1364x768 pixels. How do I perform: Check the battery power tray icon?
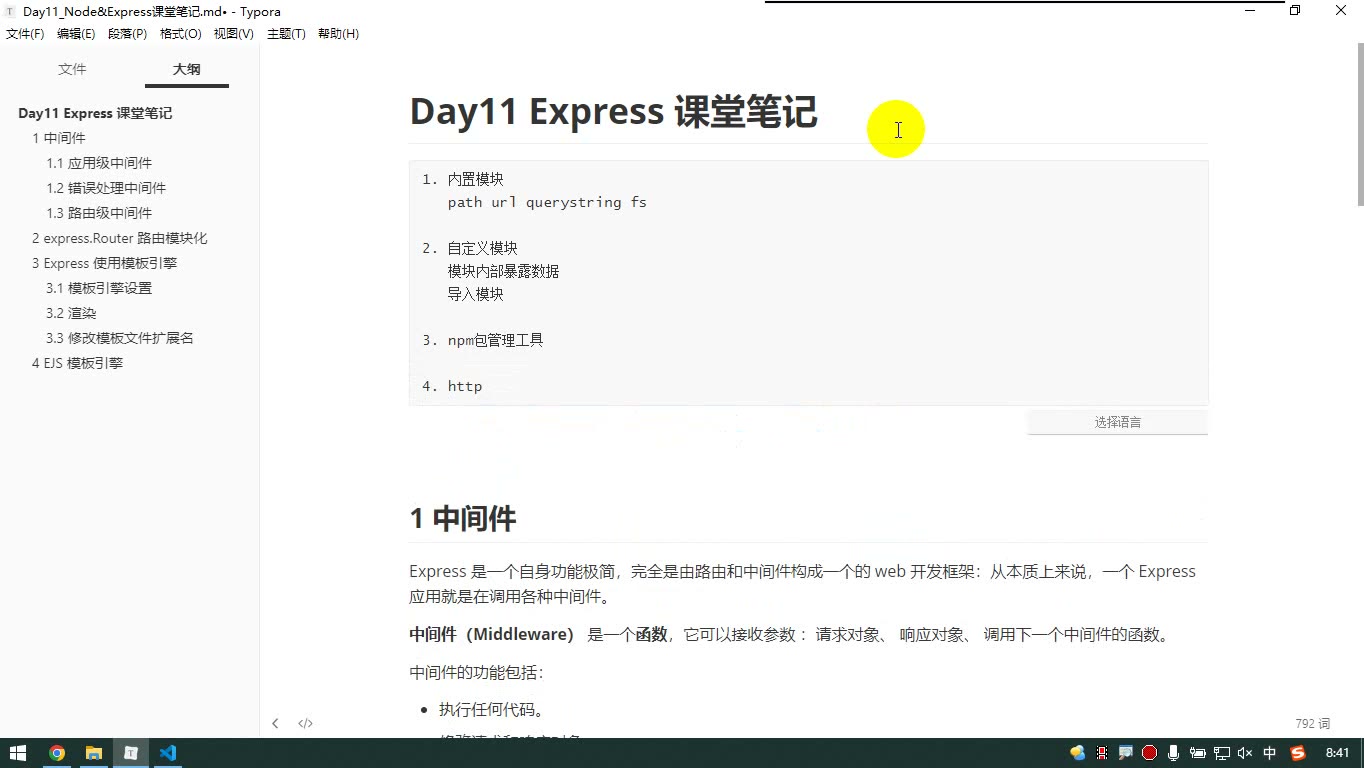point(1197,753)
